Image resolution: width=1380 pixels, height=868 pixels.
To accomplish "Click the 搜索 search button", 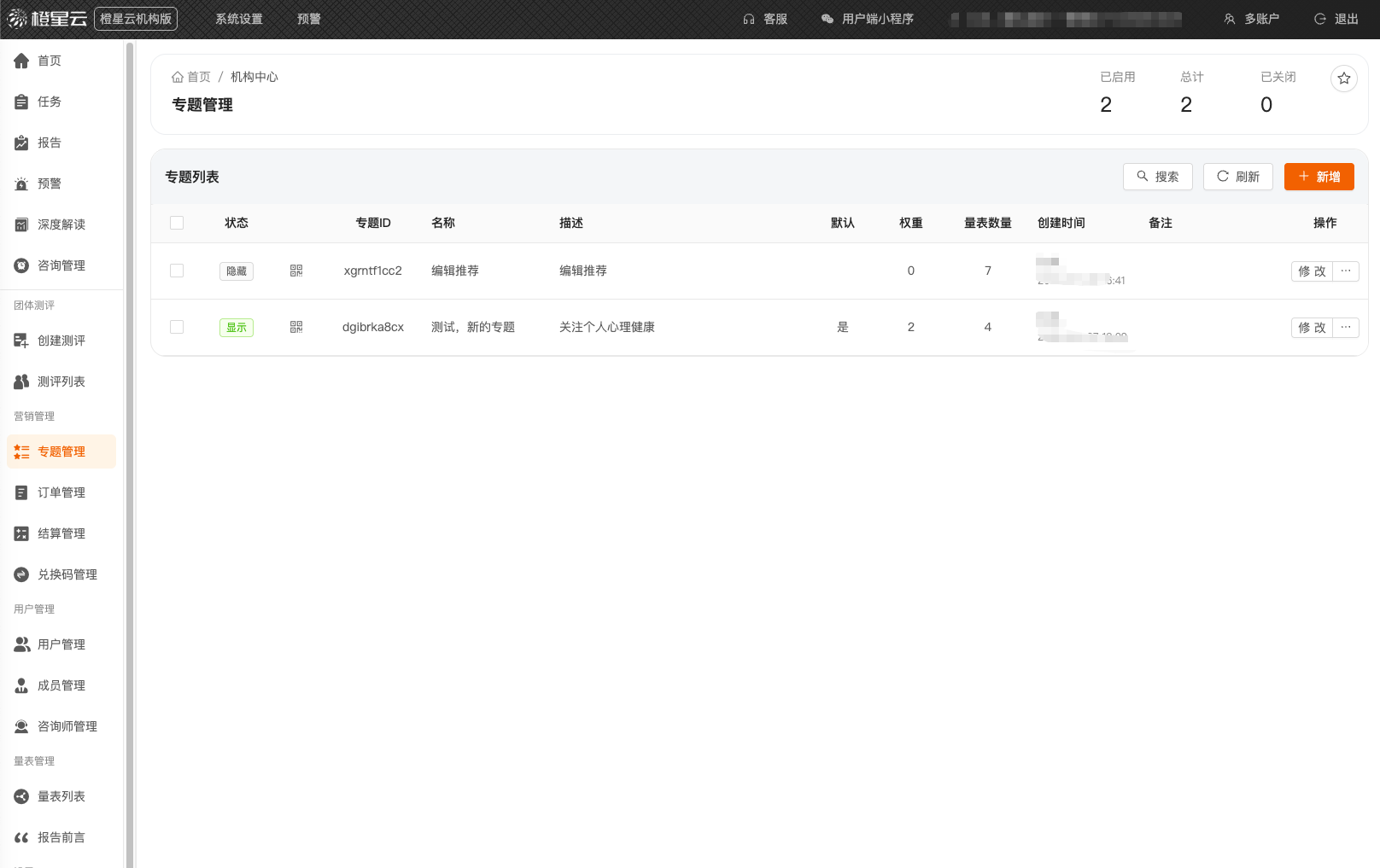I will (1157, 177).
